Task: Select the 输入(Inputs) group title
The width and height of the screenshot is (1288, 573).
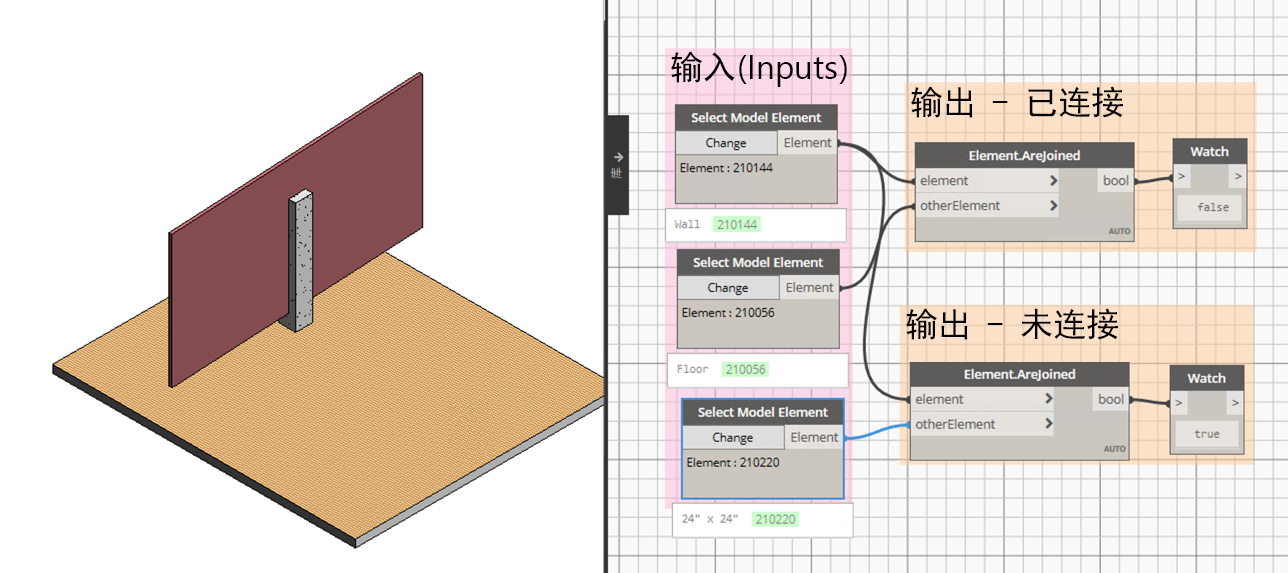Action: click(759, 68)
